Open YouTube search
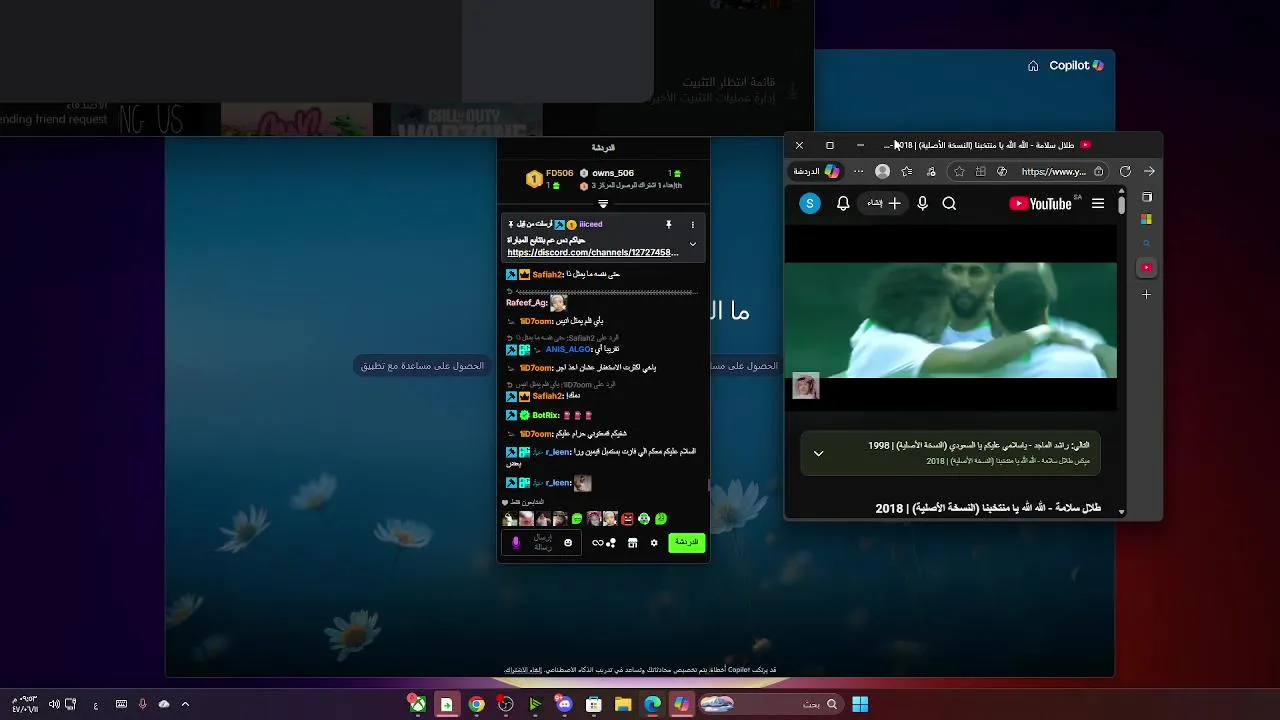This screenshot has height=720, width=1280. (949, 204)
